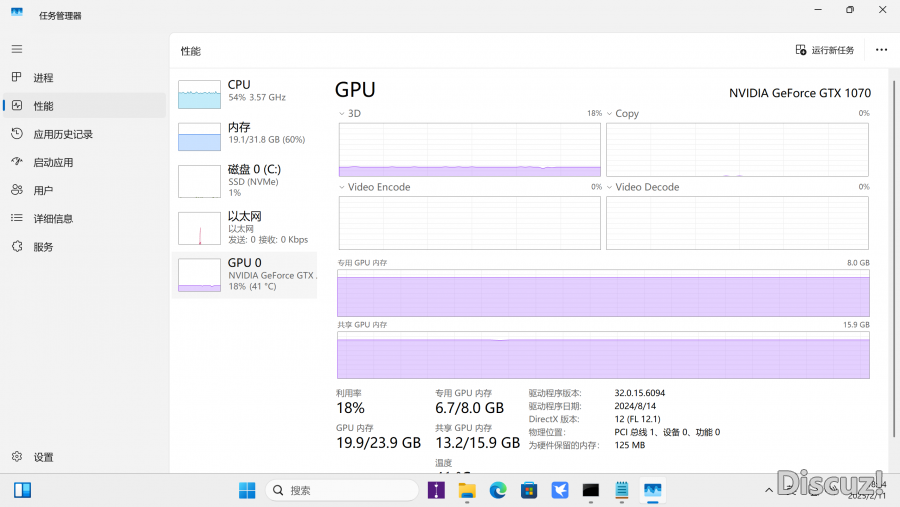Viewport: 900px width, 507px height.
Task: Open the notepad app on taskbar
Action: point(622,490)
